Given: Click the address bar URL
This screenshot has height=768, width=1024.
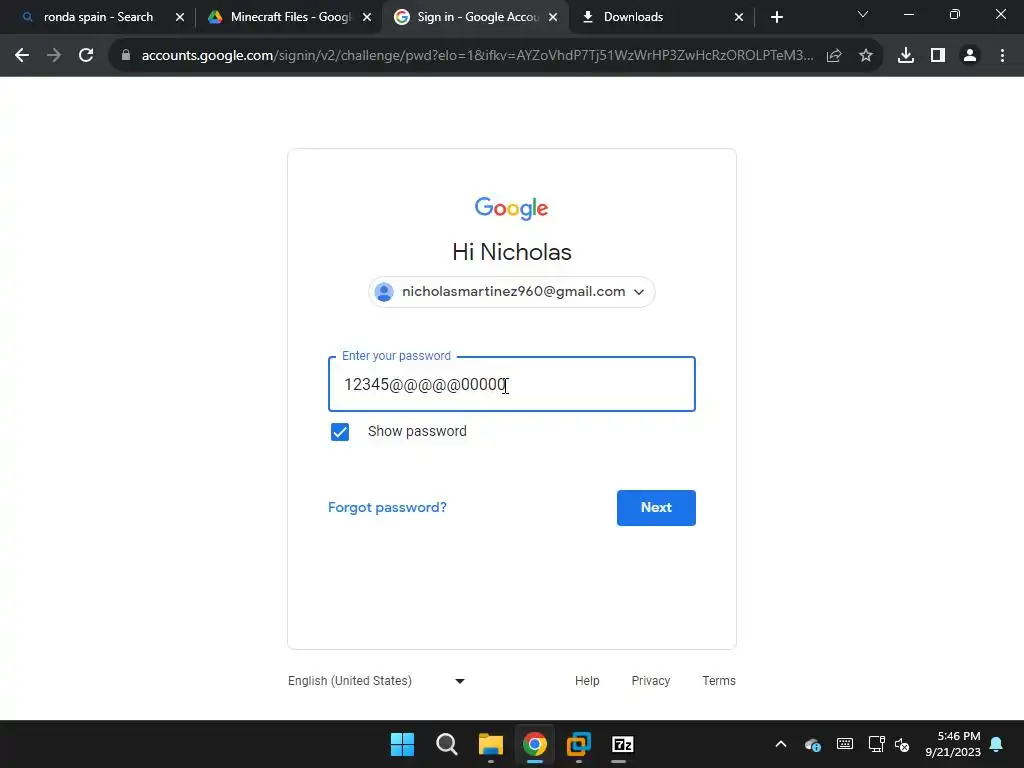Looking at the screenshot, I should tap(477, 56).
